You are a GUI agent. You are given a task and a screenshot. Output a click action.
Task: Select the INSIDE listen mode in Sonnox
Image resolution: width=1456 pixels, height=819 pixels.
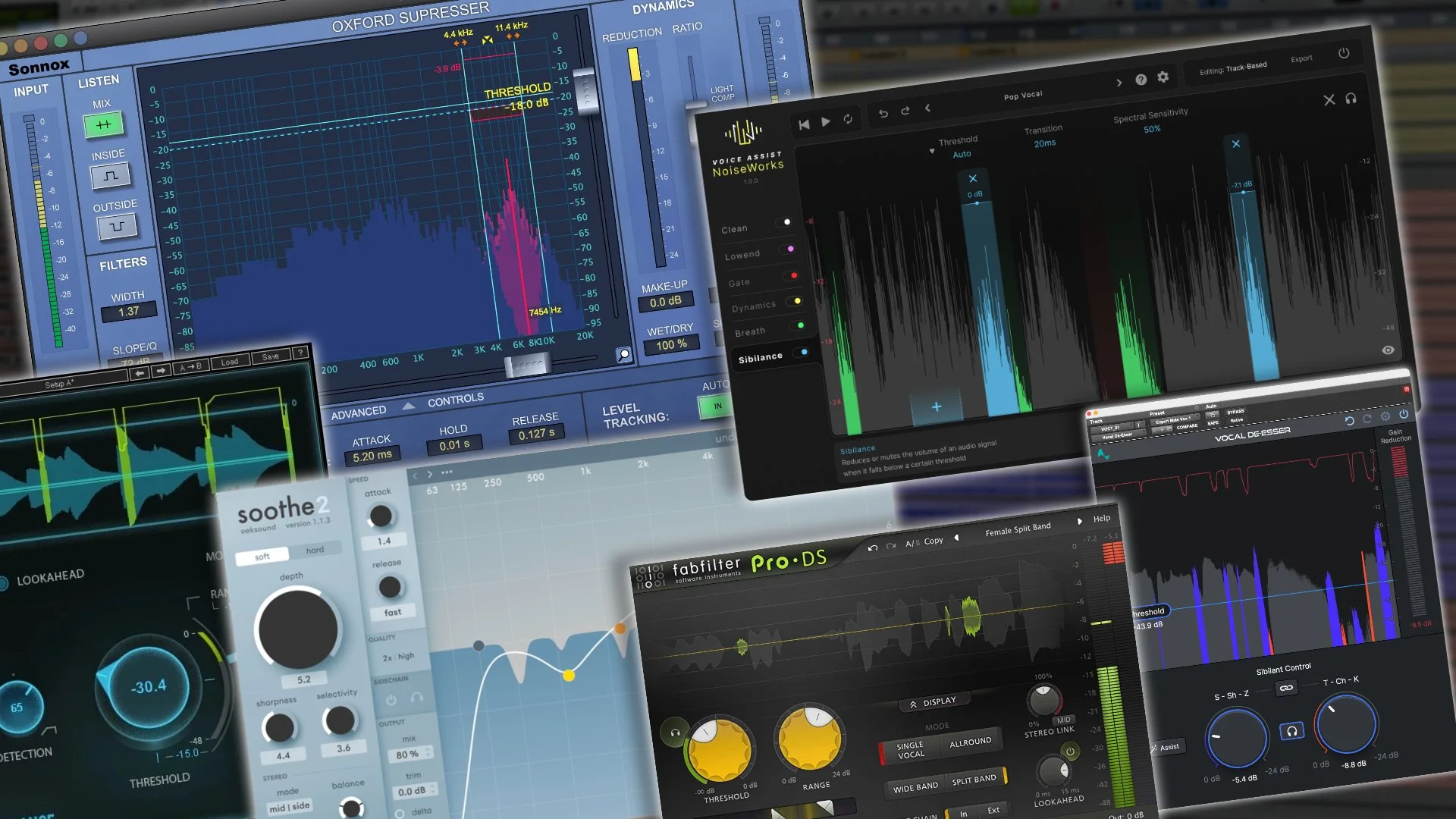[x=111, y=176]
